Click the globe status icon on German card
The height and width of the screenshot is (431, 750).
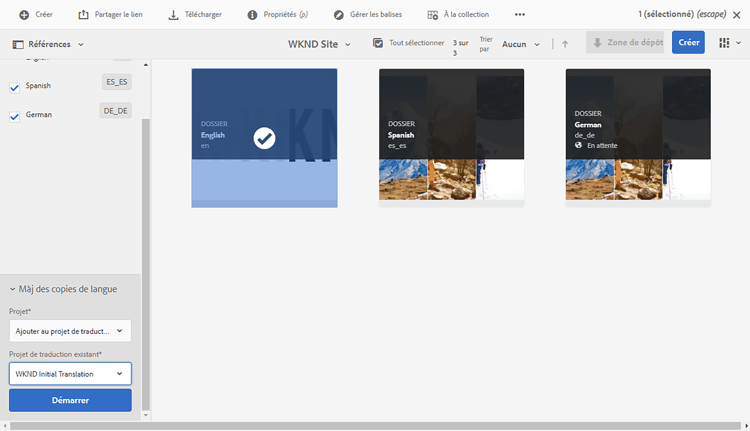click(x=578, y=145)
